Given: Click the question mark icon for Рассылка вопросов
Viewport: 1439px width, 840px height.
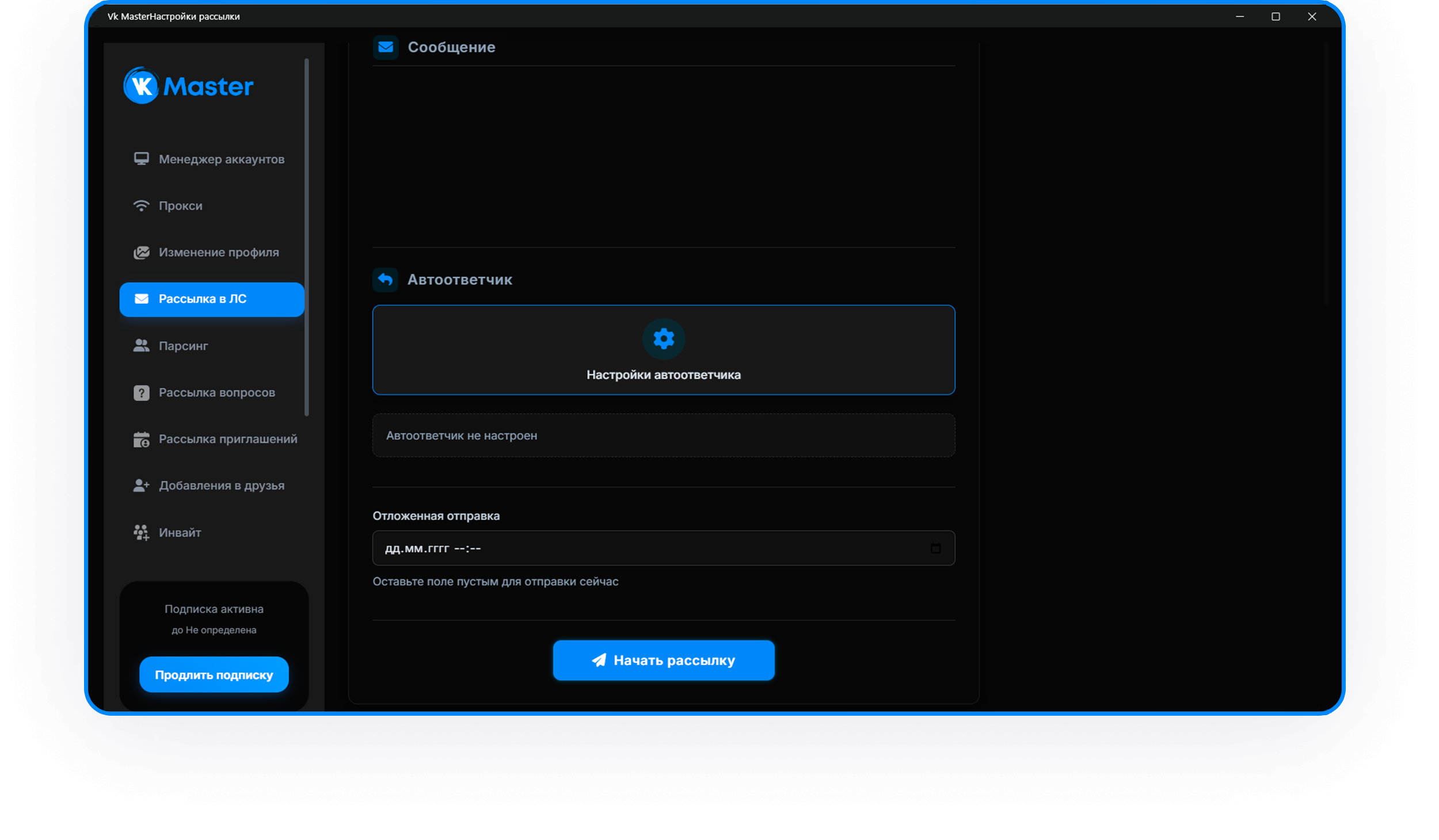Looking at the screenshot, I should pos(142,392).
